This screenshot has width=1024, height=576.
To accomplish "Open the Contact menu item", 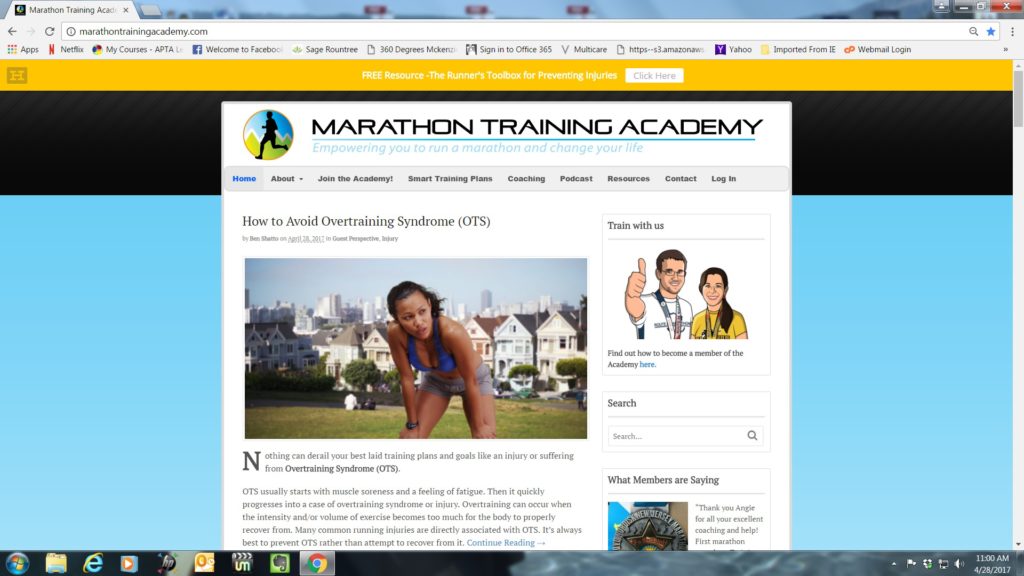I will tap(680, 178).
